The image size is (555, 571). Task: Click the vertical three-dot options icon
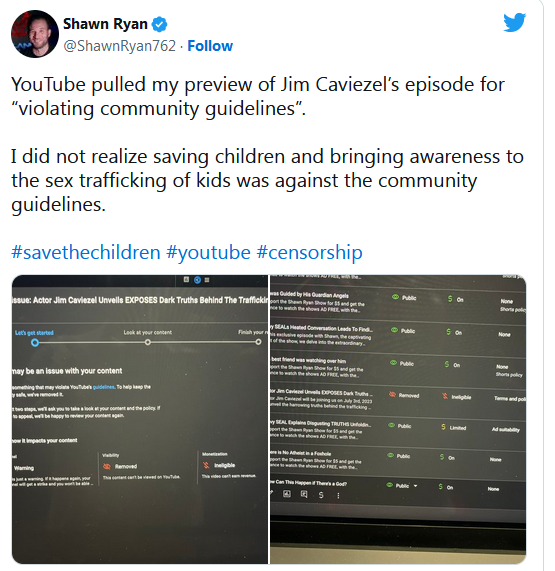(x=338, y=496)
